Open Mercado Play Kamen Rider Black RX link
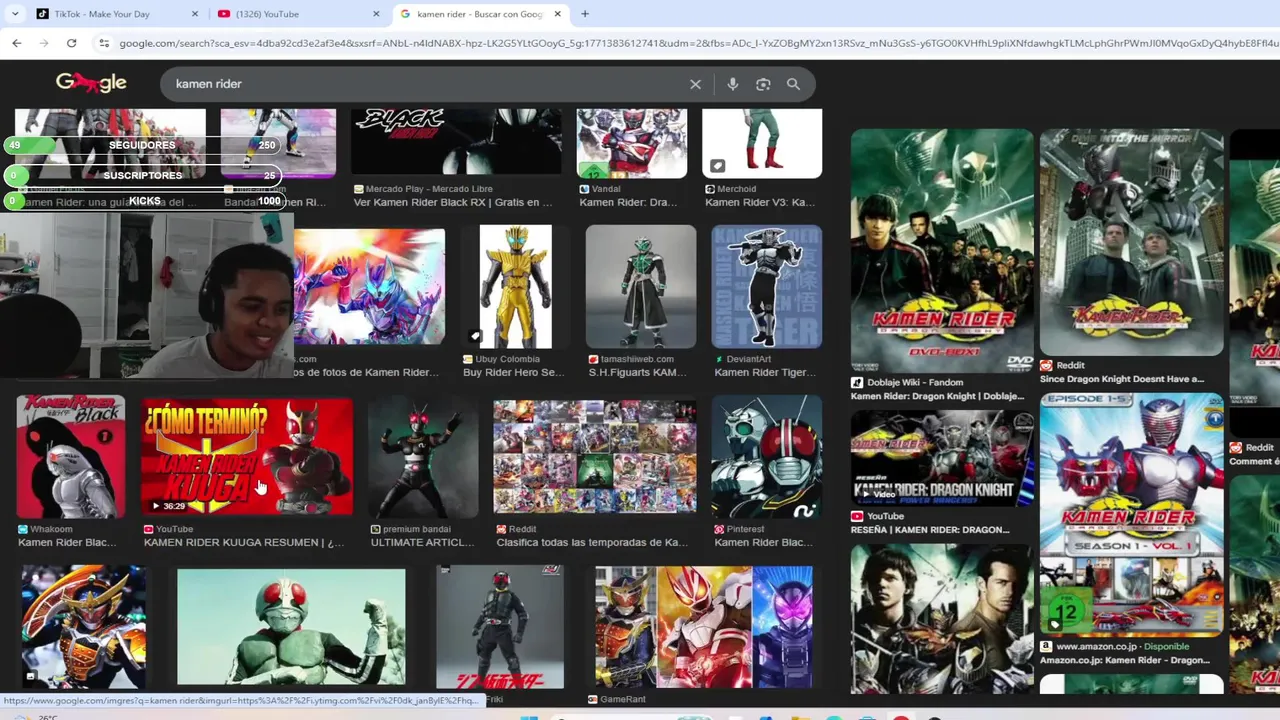 [453, 196]
